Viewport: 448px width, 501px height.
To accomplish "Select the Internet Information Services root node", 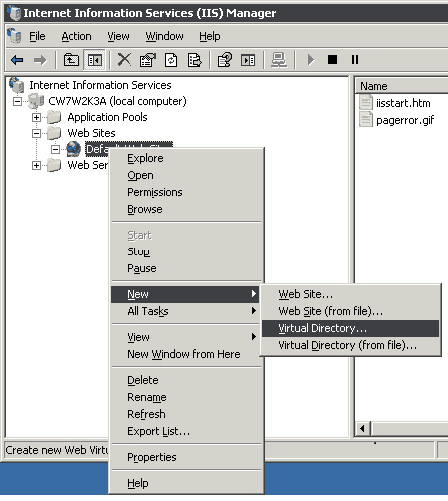I will 100,85.
